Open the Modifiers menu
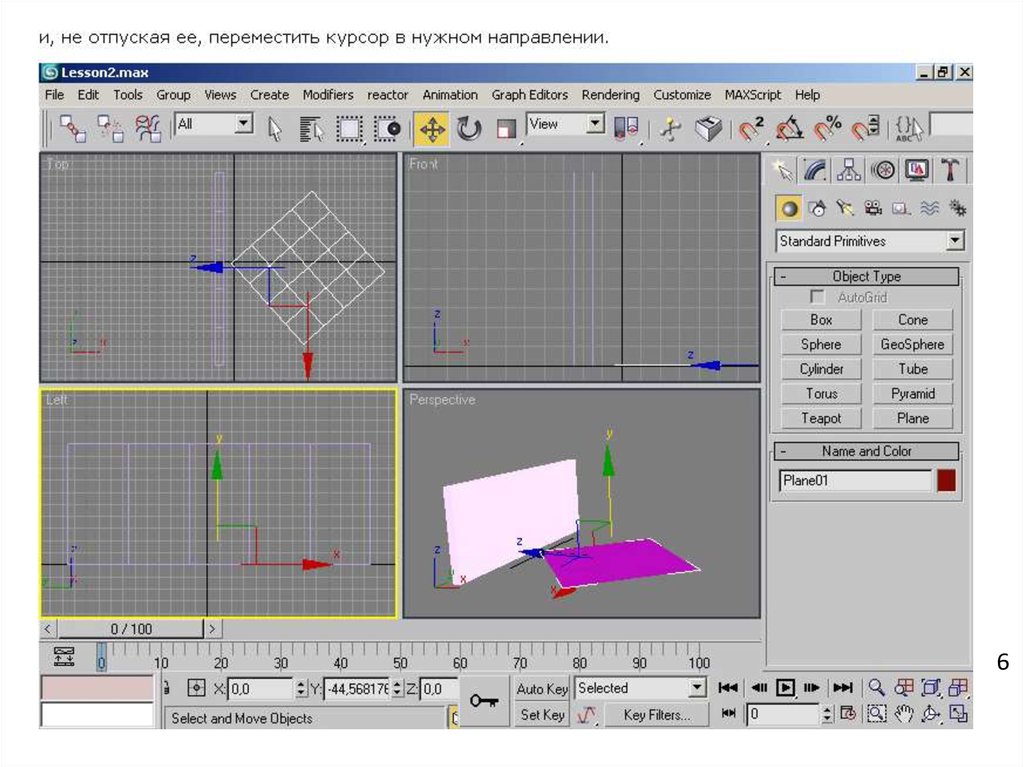1024x767 pixels. coord(327,95)
